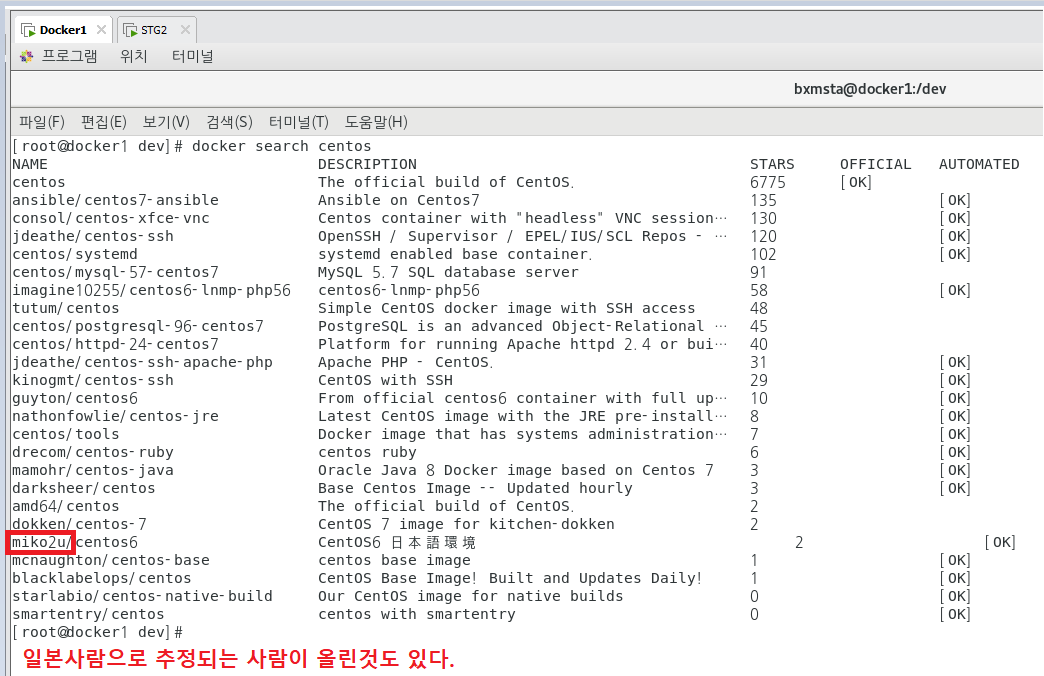Viewport: 1044px width, 676px height.
Task: Select centos/postgresql-96-centos7 image name
Action: (138, 326)
